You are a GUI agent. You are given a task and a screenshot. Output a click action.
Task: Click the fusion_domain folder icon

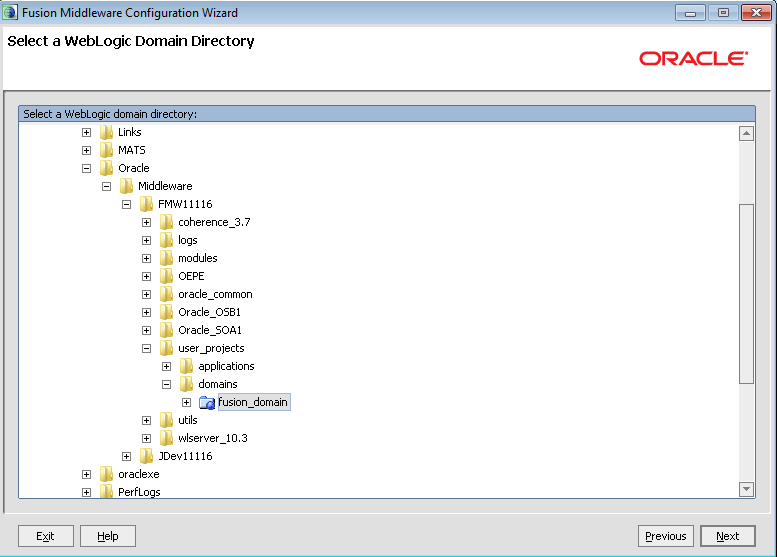[207, 402]
